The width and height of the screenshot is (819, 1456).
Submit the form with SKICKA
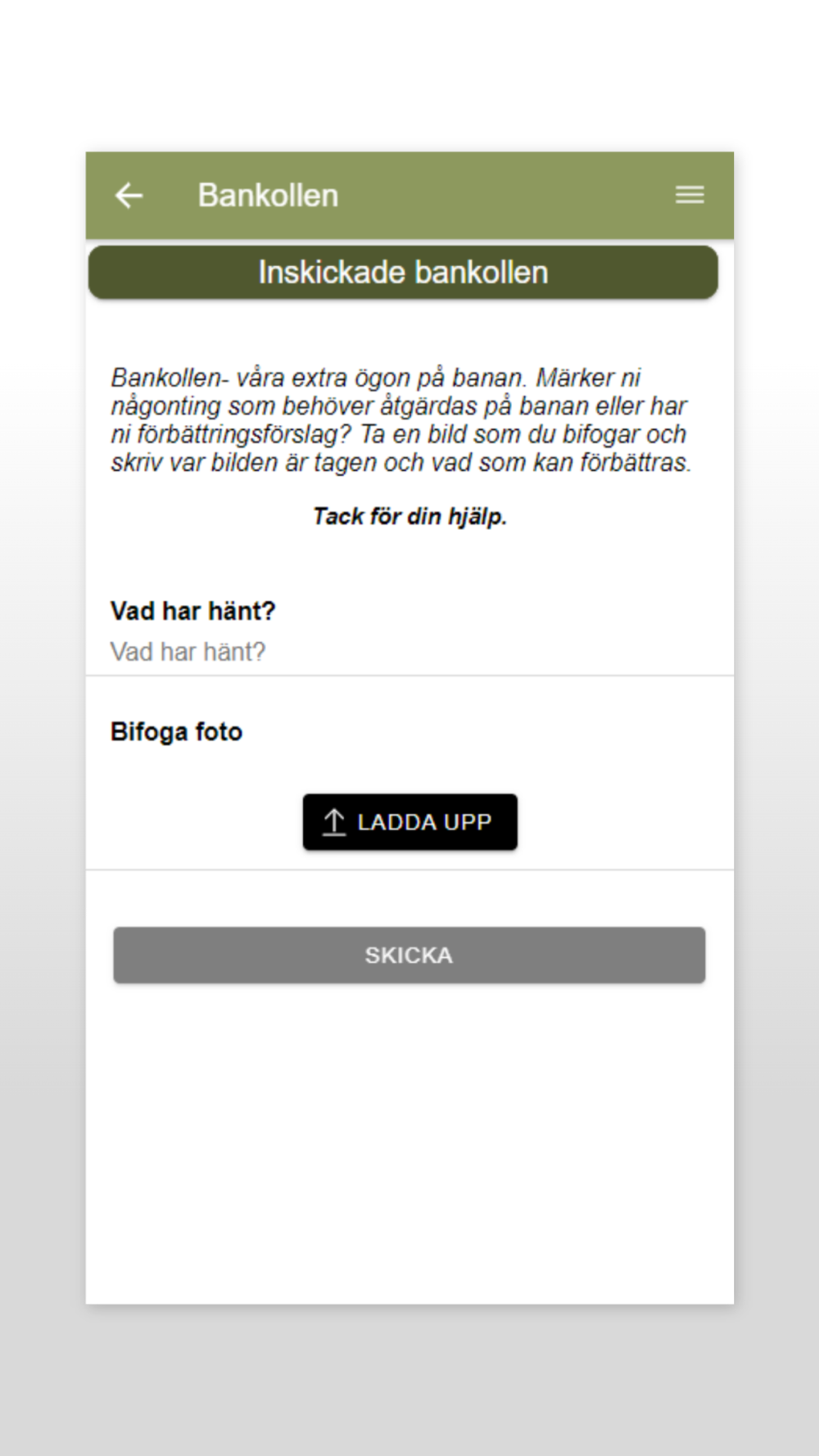point(409,955)
